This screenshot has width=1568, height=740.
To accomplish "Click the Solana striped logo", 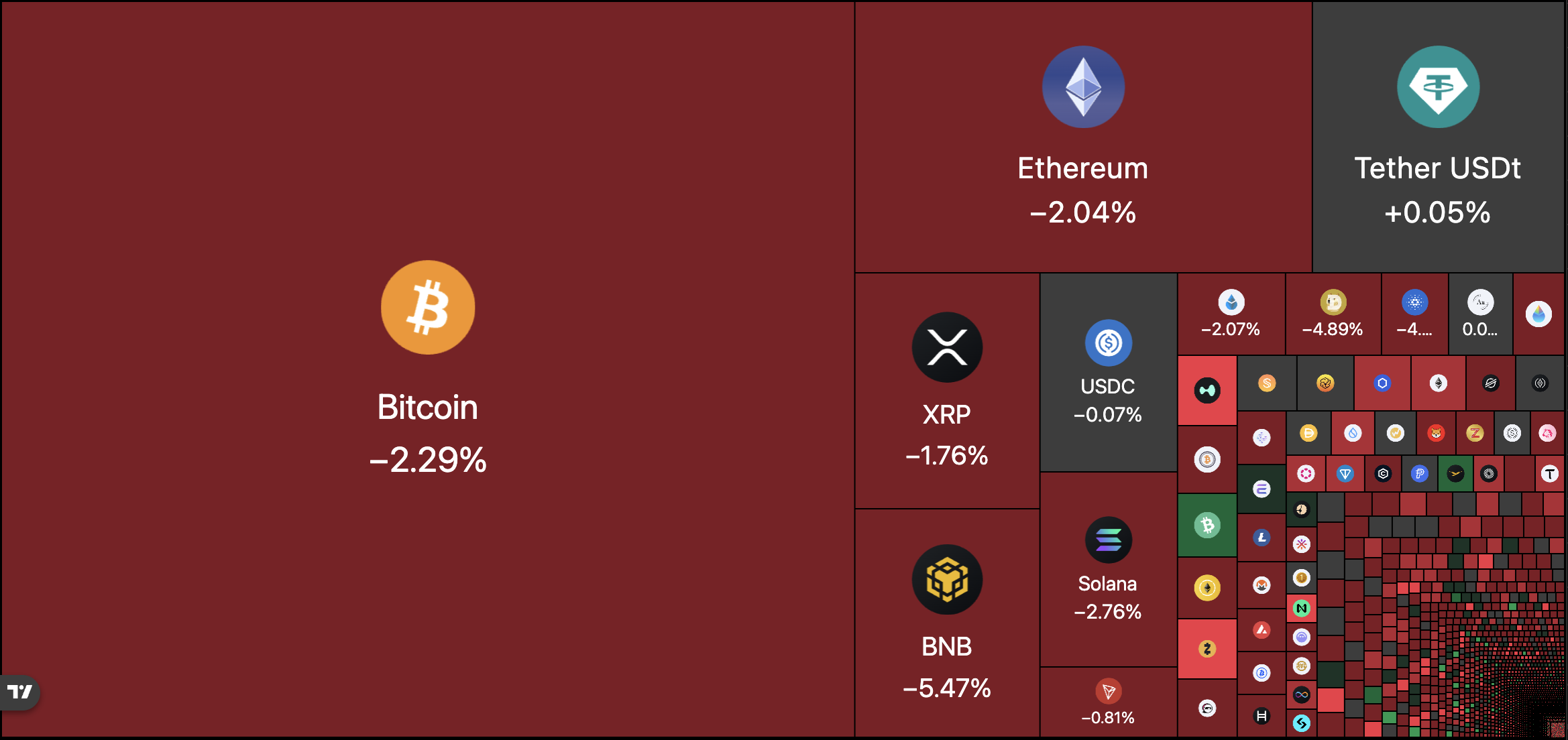I will click(1108, 540).
